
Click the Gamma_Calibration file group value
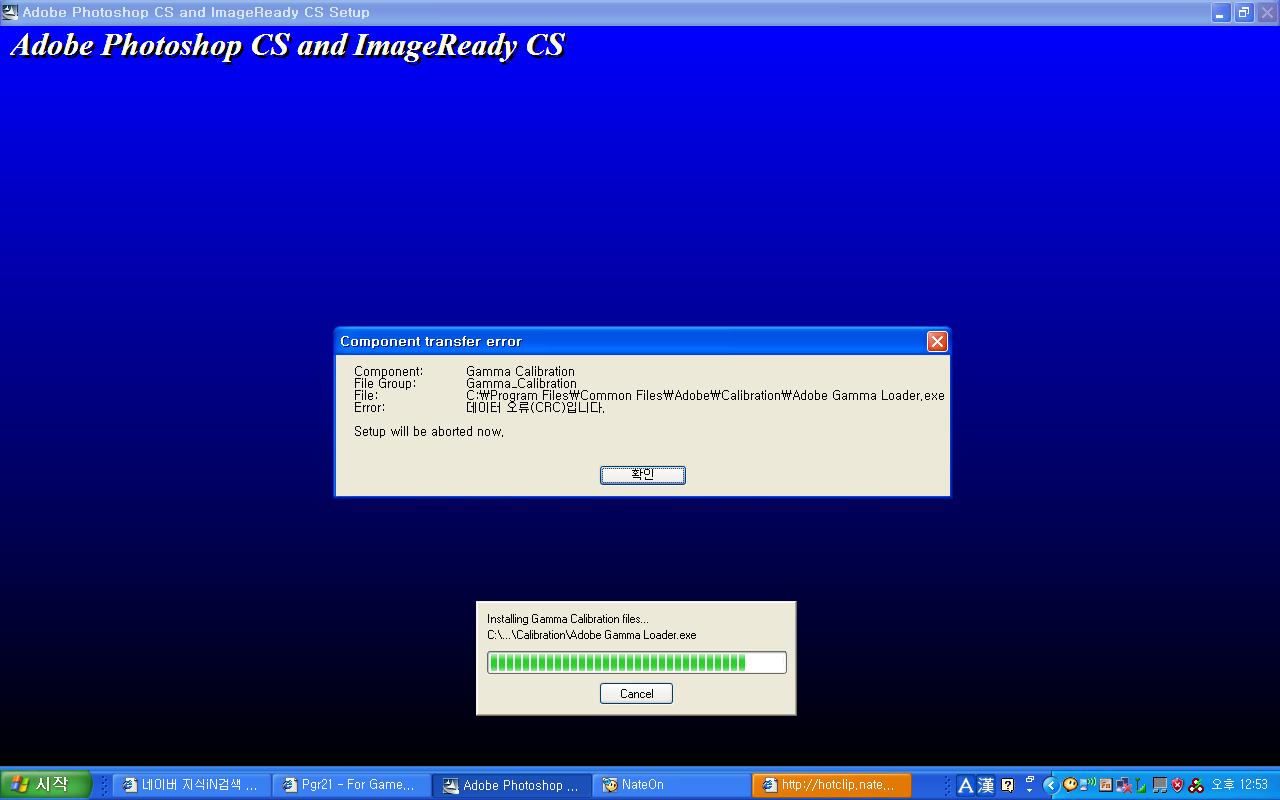pos(521,383)
